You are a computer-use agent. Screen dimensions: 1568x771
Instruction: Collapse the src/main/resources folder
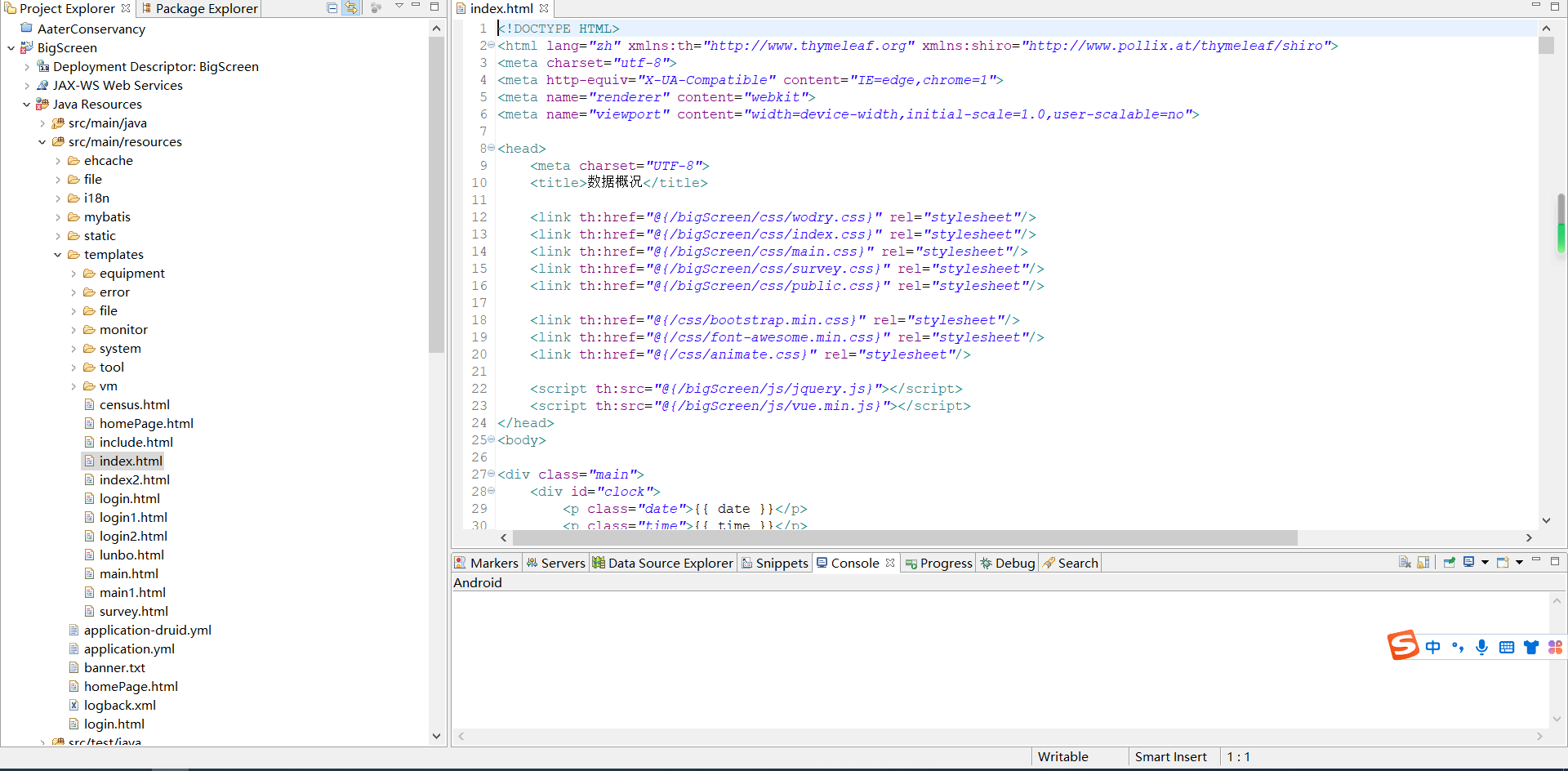42,142
